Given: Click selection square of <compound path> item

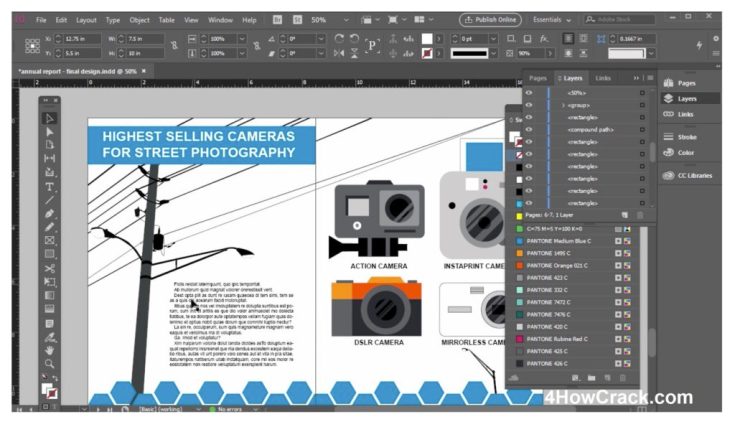Looking at the screenshot, I should pos(642,129).
